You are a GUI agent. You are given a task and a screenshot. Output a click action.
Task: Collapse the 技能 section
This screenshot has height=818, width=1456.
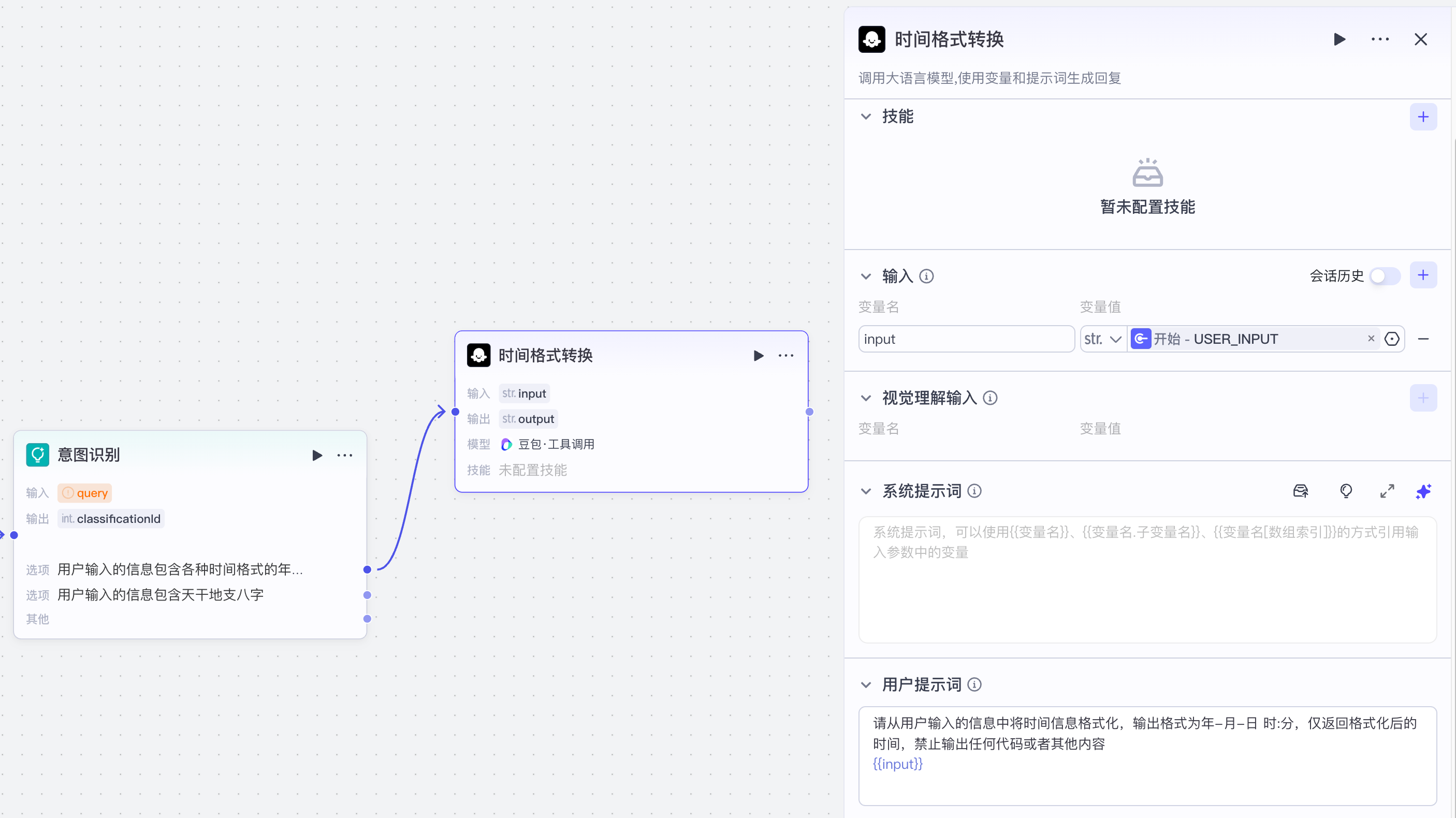(x=866, y=116)
